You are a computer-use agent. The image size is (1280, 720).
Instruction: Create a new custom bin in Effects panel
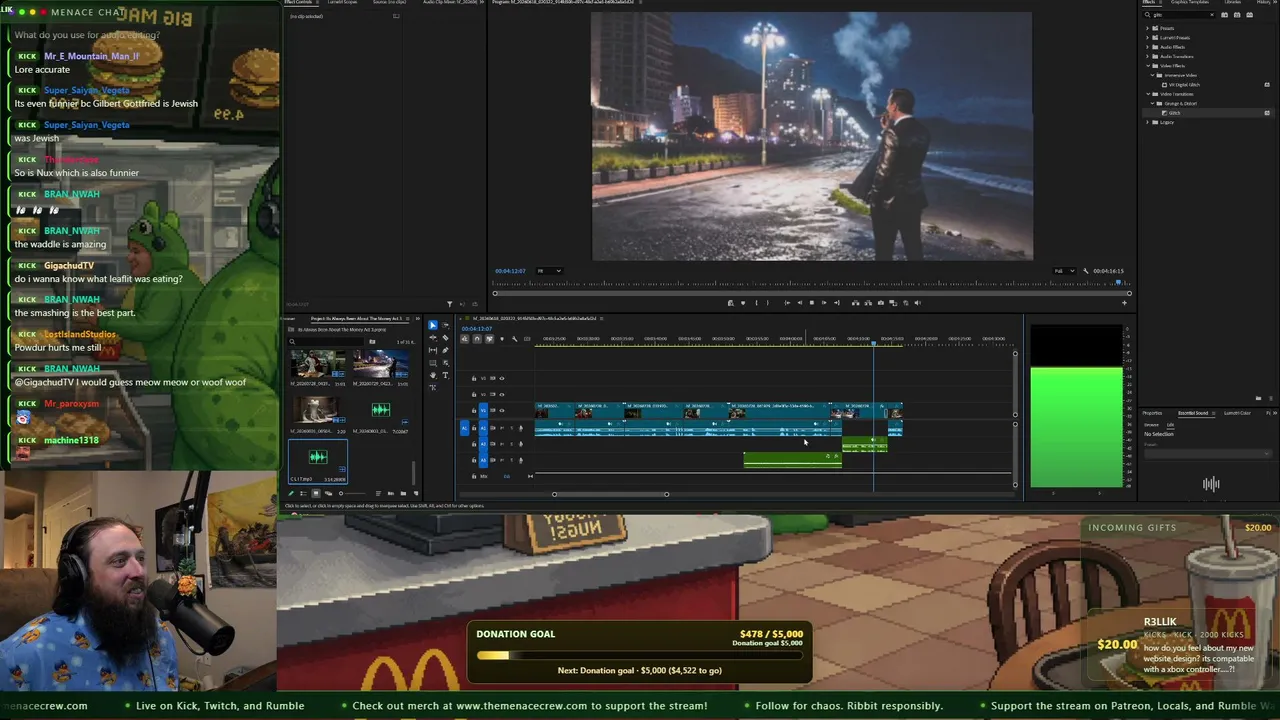1258,398
